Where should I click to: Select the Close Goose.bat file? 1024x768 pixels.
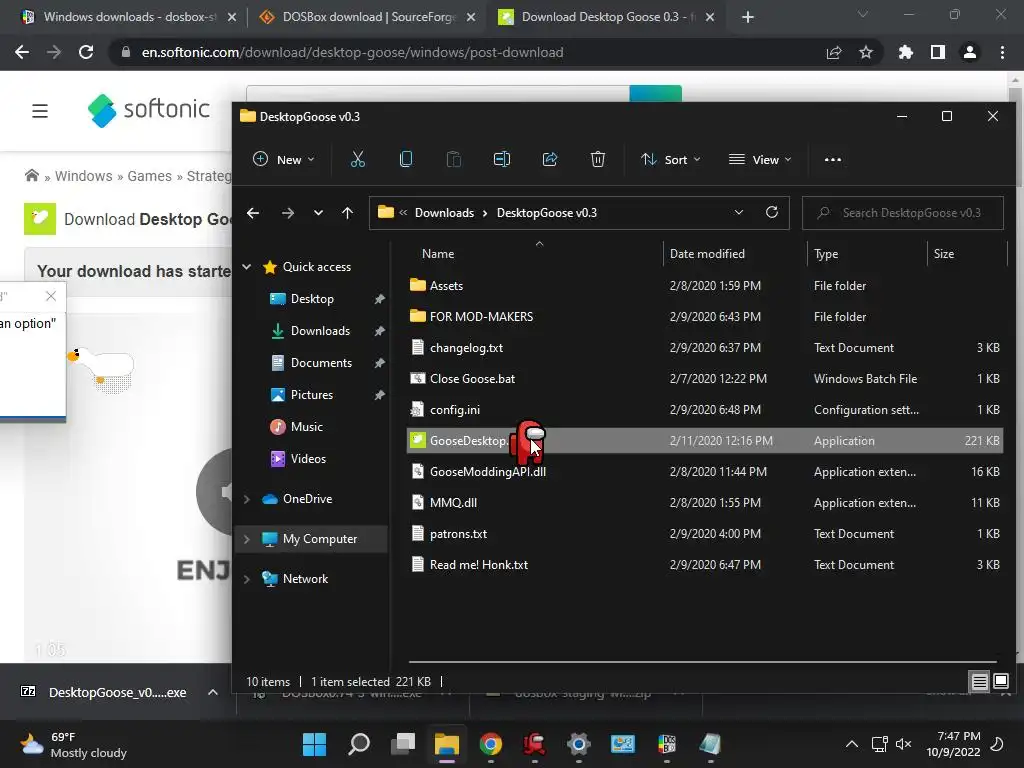click(705, 379)
